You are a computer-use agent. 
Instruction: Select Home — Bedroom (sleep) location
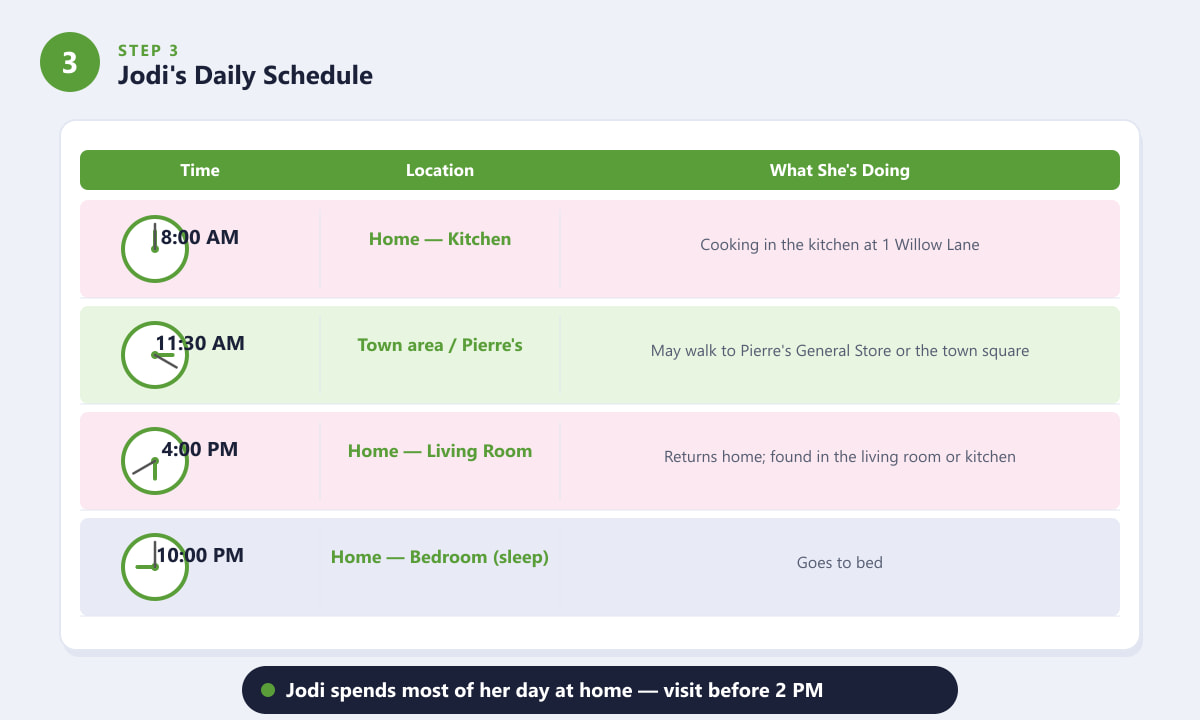[x=440, y=557]
